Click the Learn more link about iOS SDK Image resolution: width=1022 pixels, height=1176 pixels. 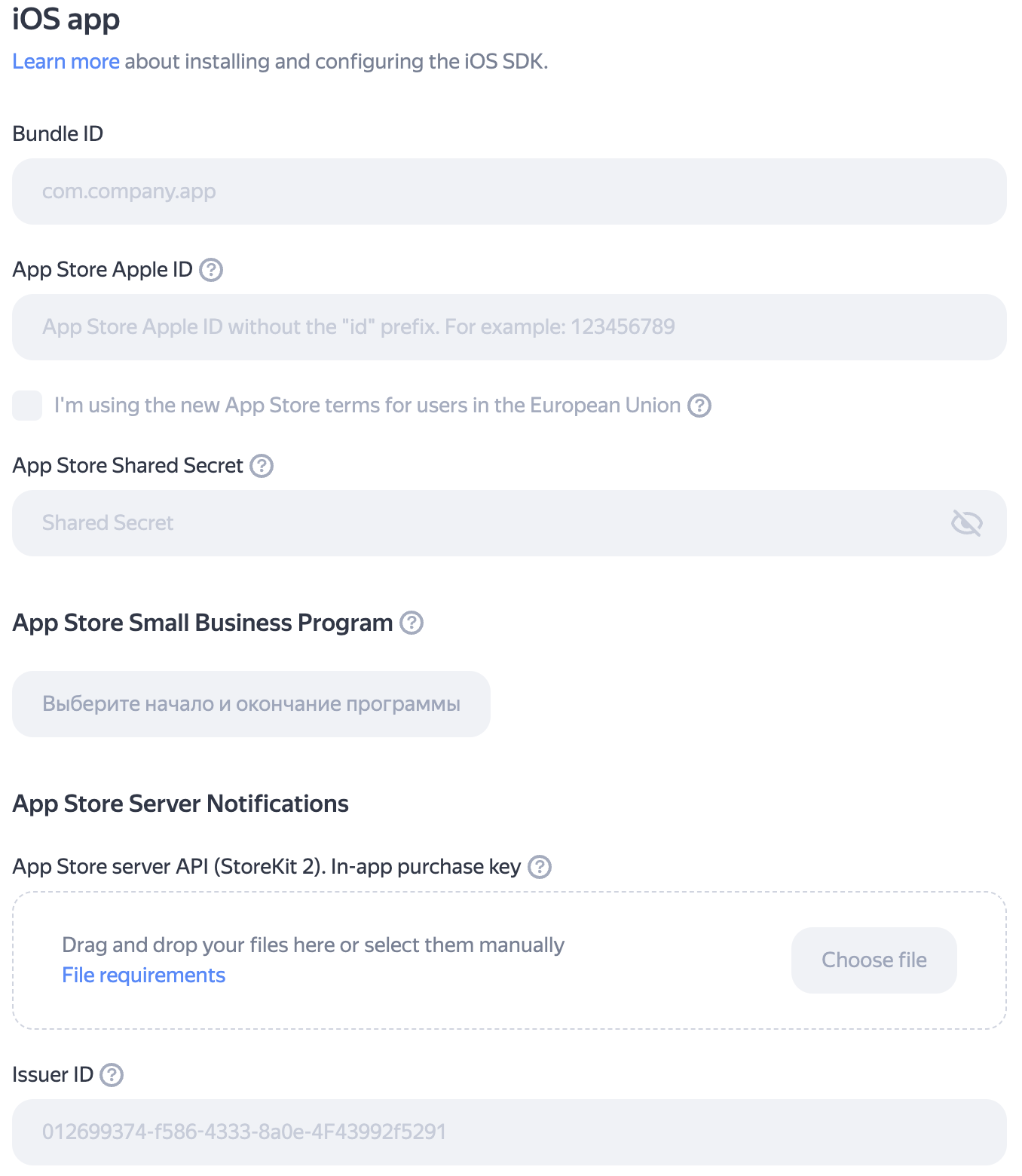[66, 62]
